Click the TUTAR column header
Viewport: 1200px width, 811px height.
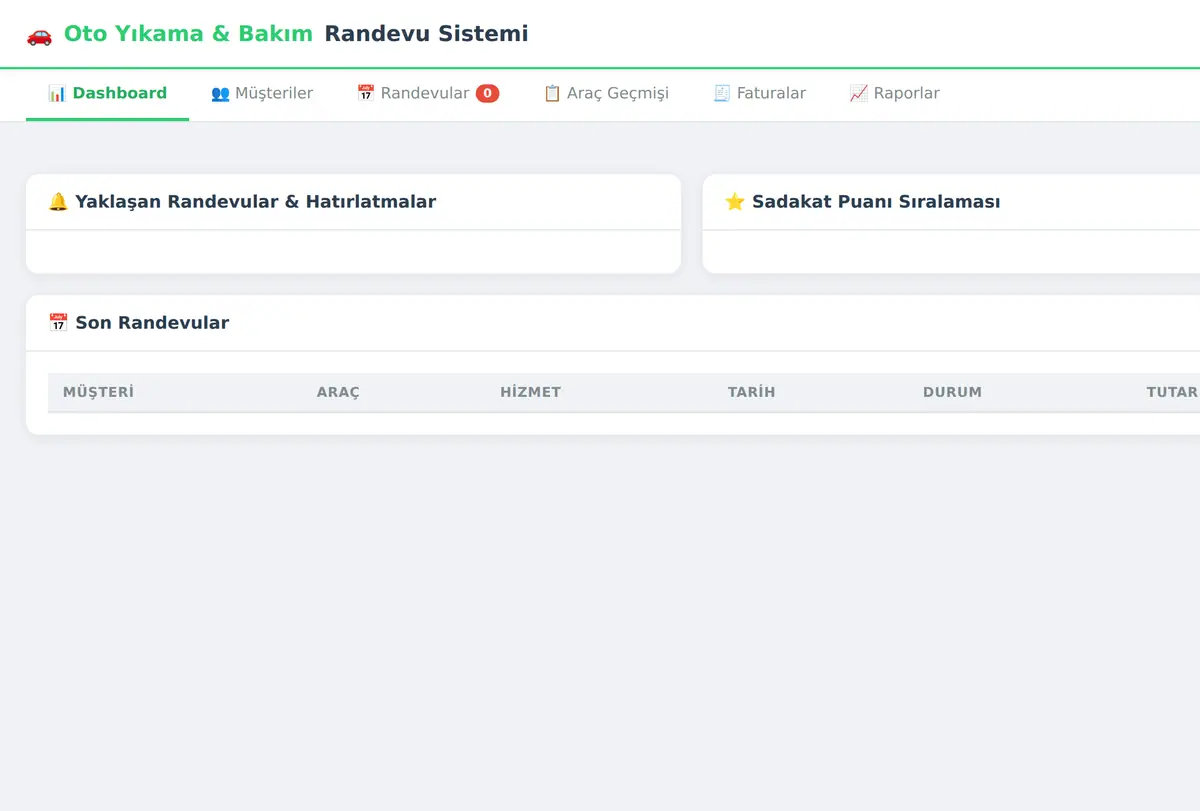[1171, 392]
